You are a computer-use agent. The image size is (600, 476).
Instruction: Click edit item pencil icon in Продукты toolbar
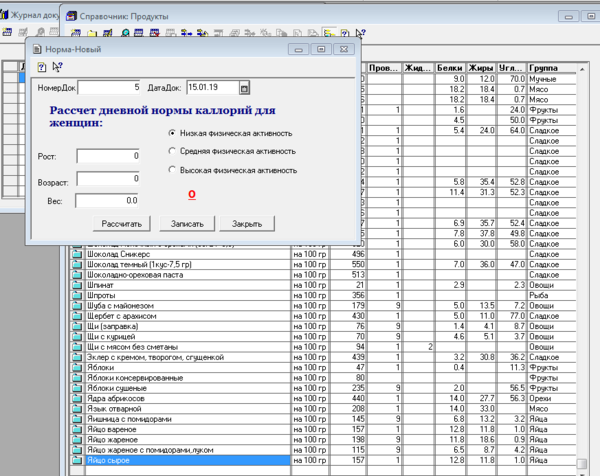click(x=108, y=33)
